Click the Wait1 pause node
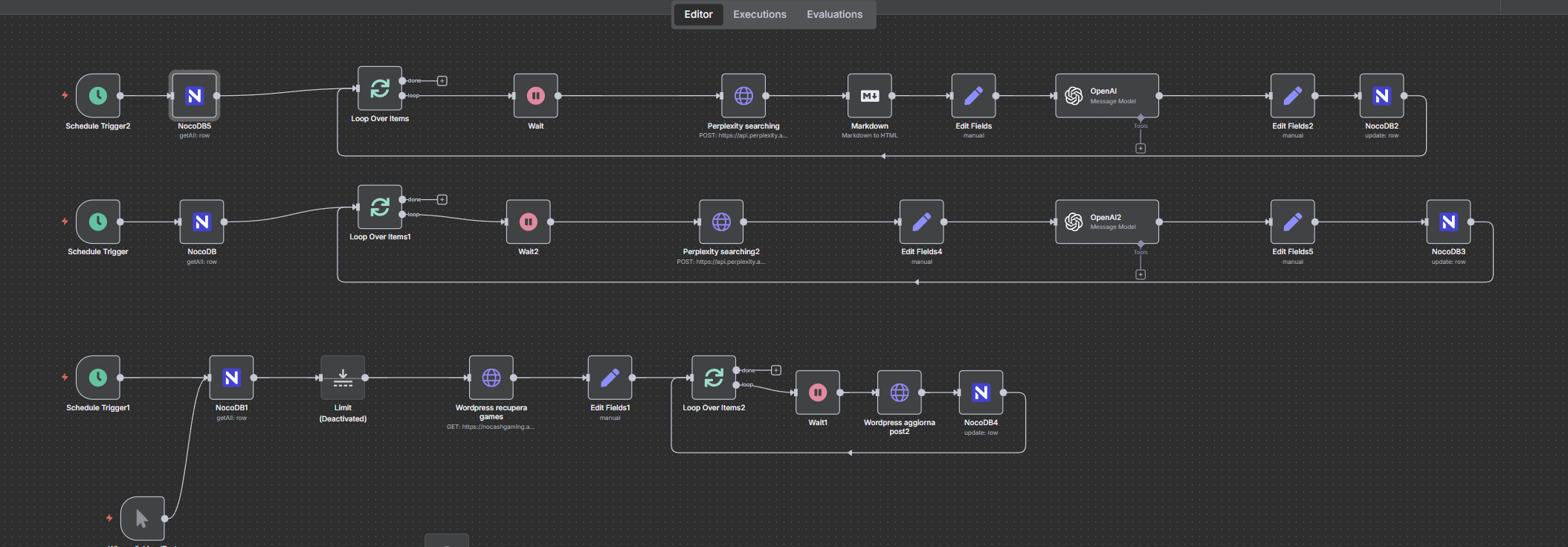This screenshot has width=1568, height=547. coord(817,392)
